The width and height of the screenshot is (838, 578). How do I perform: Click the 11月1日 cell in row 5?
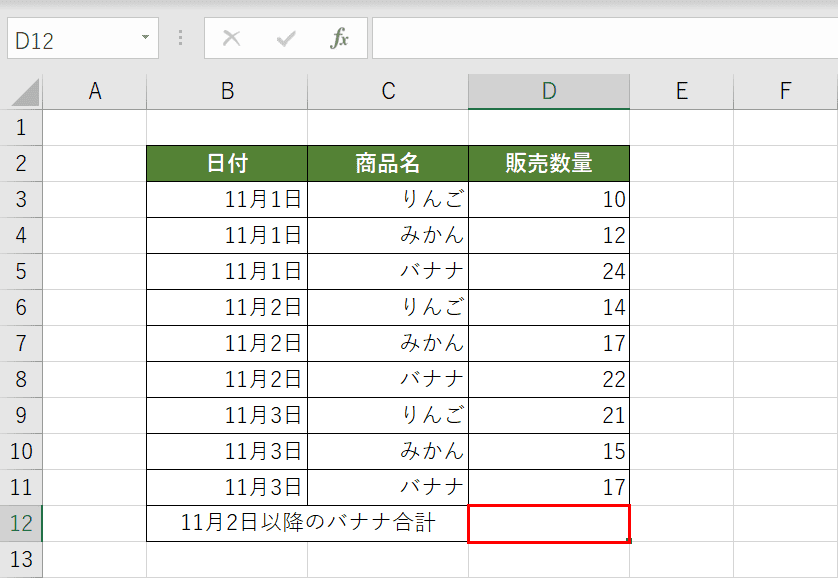pos(227,271)
